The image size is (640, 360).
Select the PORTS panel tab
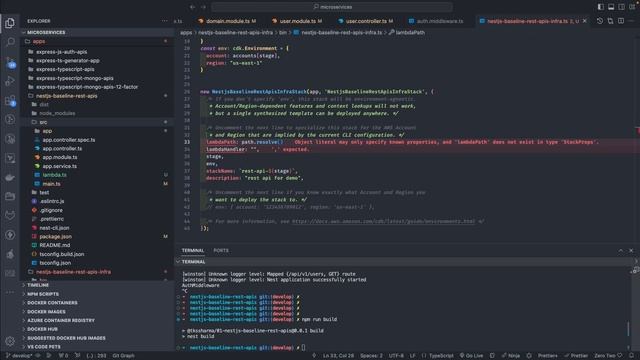tap(221, 251)
